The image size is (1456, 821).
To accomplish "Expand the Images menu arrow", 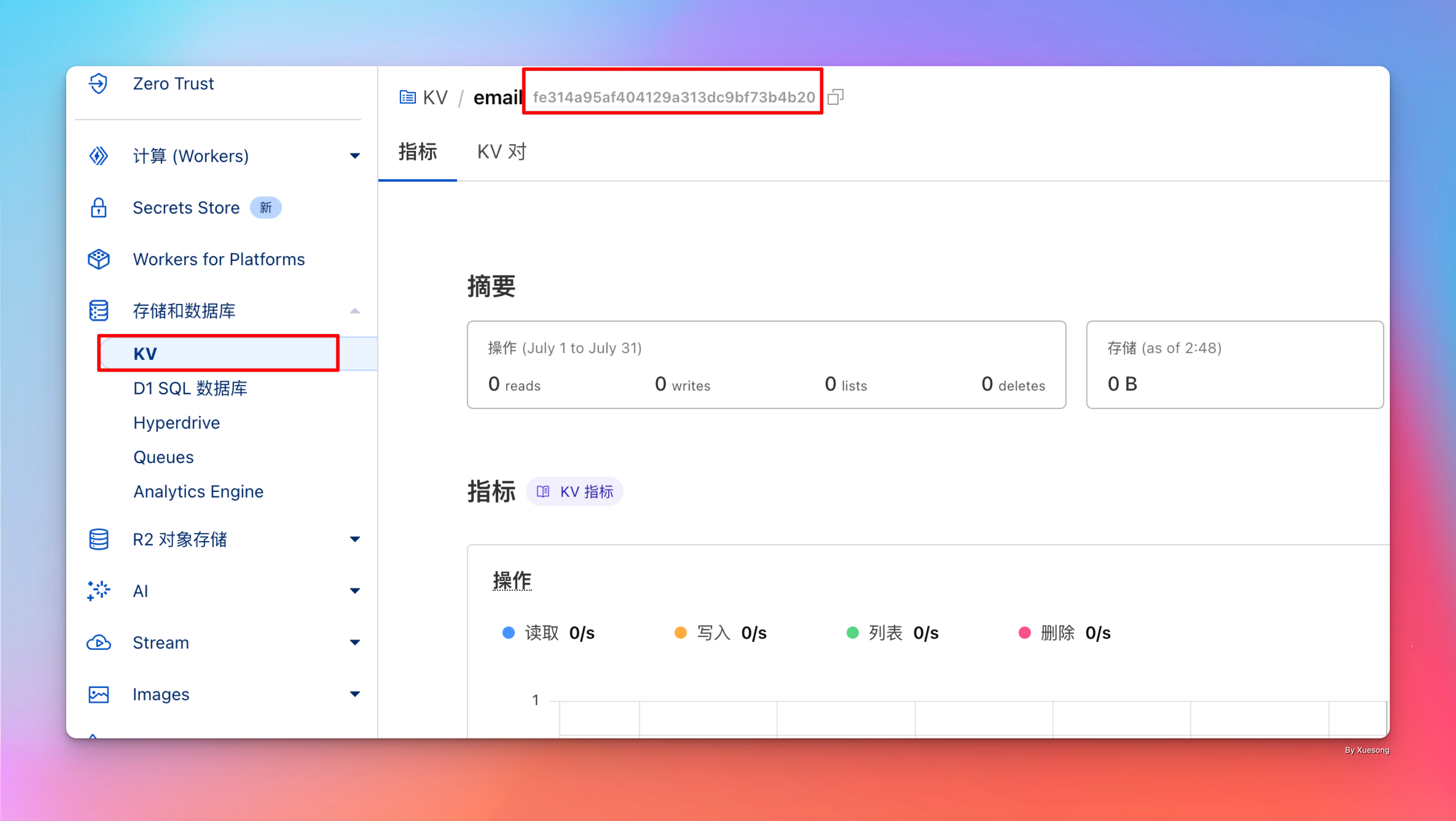I will click(355, 694).
